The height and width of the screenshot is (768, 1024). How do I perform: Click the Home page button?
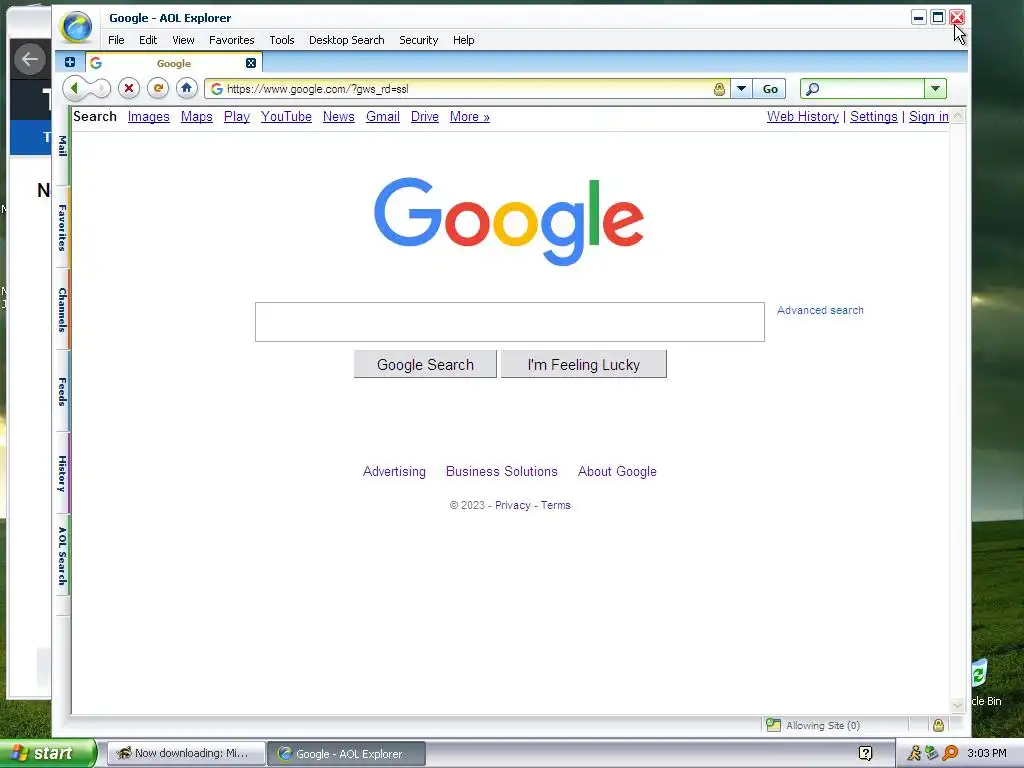click(187, 88)
